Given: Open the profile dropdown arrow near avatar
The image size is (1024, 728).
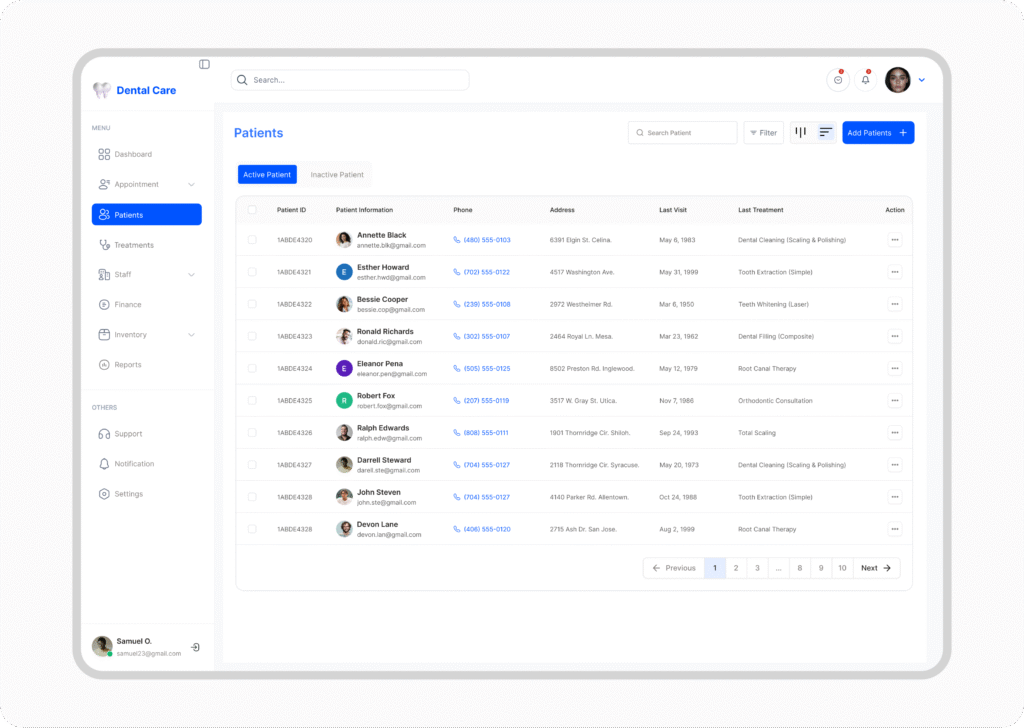Looking at the screenshot, I should coord(922,80).
